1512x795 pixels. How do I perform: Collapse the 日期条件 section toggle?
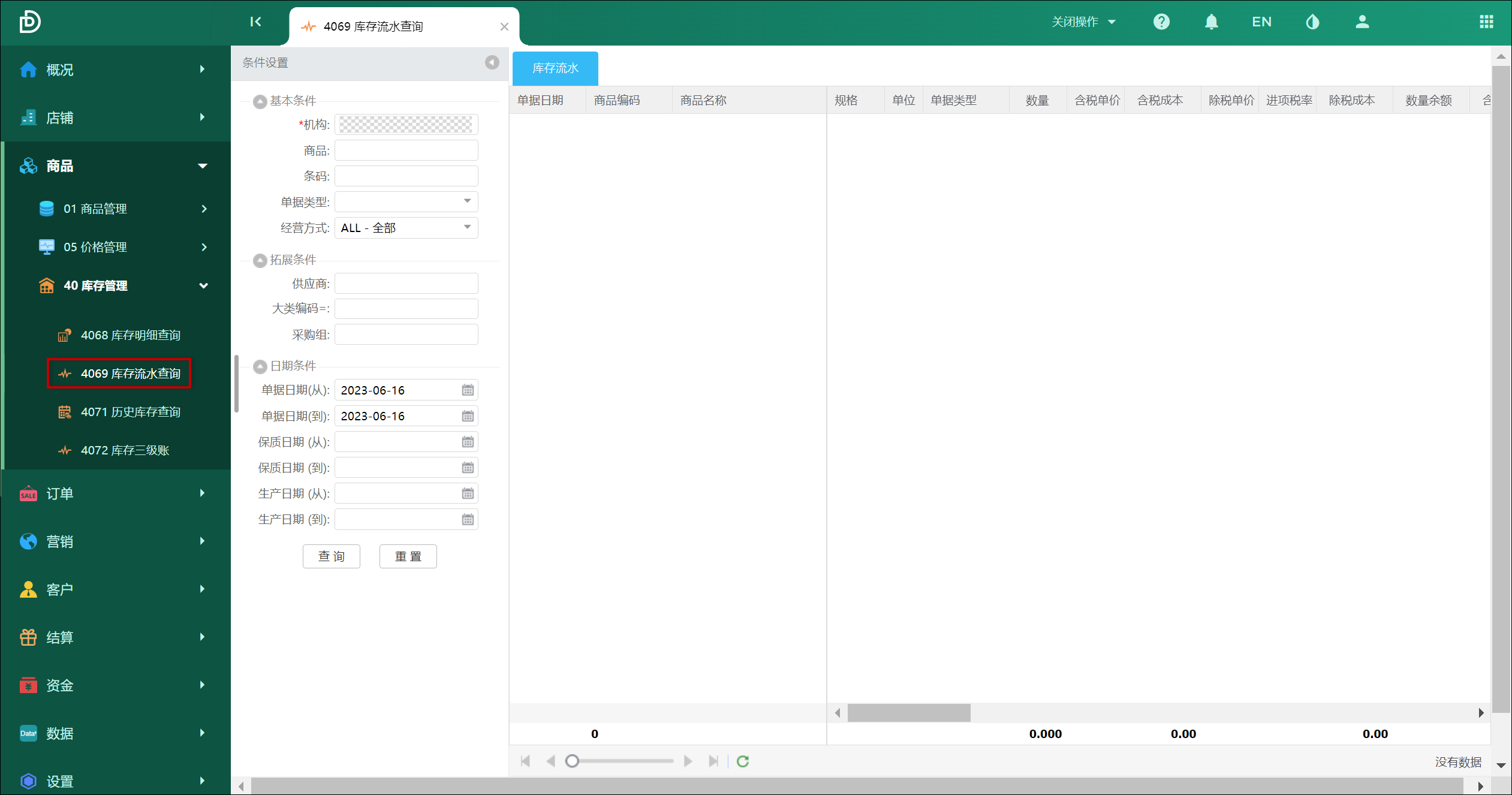point(260,366)
